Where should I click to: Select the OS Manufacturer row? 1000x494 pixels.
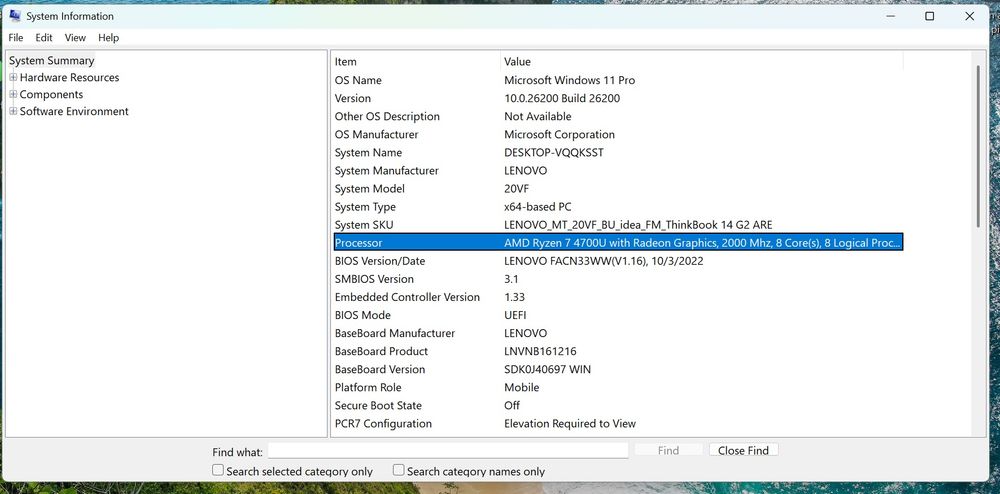618,134
